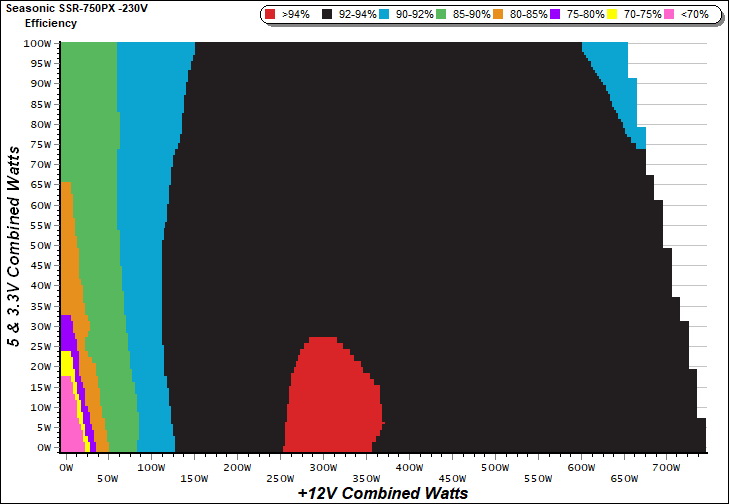The height and width of the screenshot is (504, 729).
Task: Select the yellow 70-75% legend swatch
Action: point(614,15)
